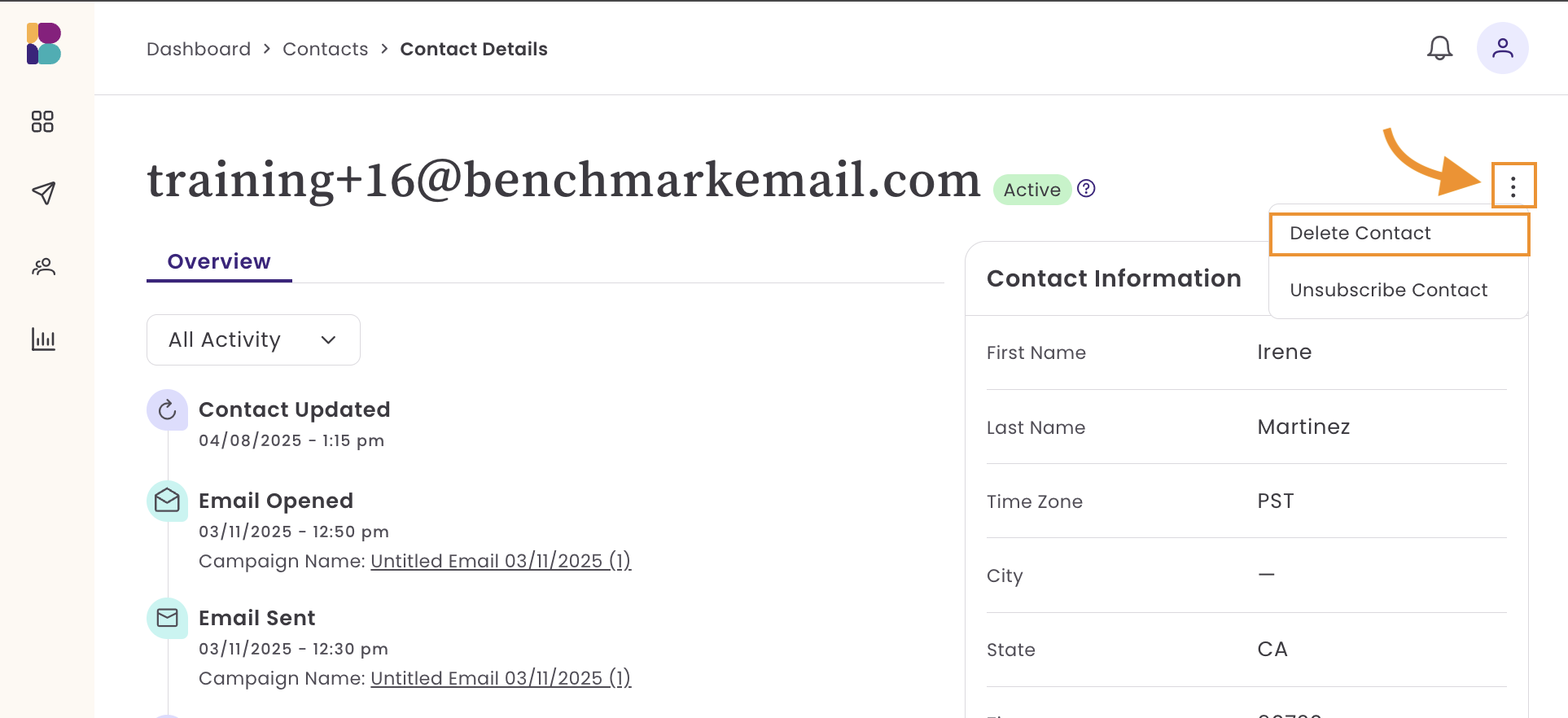Choose Unsubscribe Contact menu option
The image size is (1568, 718).
tap(1388, 291)
